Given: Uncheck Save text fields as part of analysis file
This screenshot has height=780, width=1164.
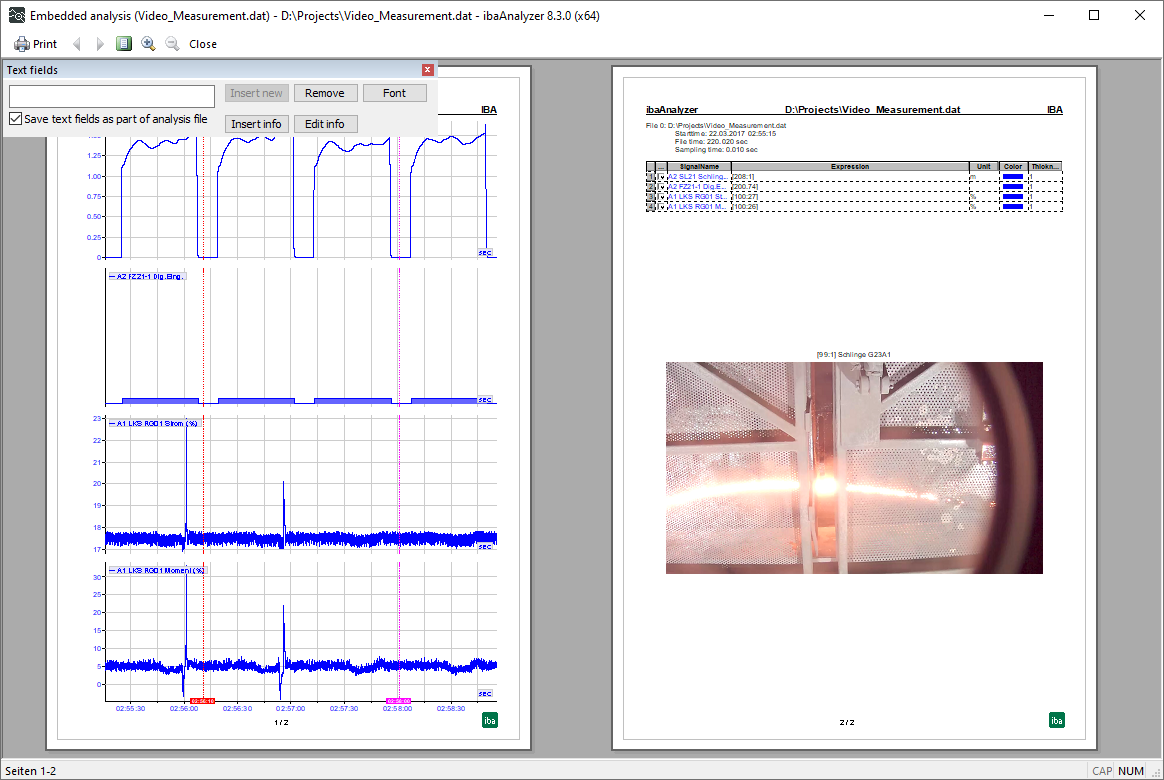Looking at the screenshot, I should 15,119.
